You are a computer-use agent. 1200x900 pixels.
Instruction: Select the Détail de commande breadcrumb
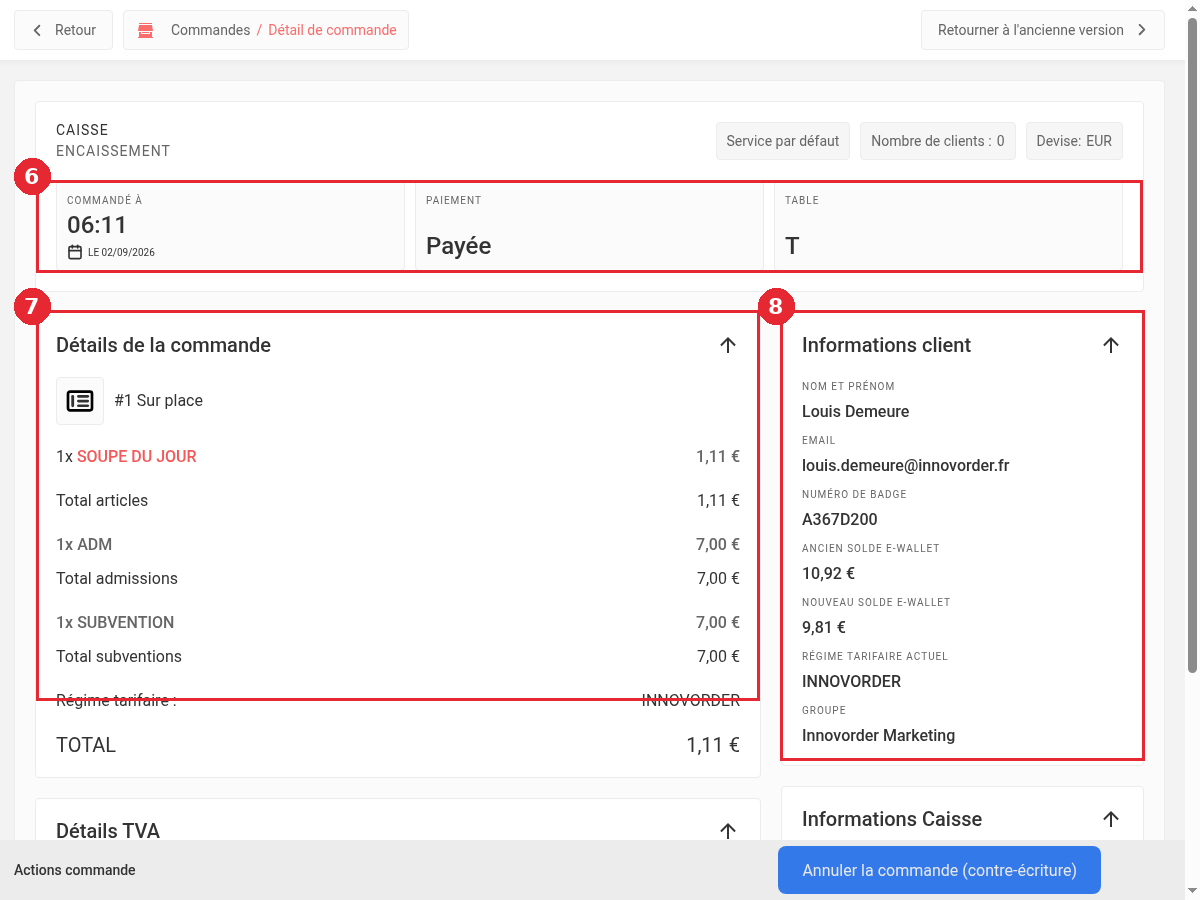[x=332, y=30]
